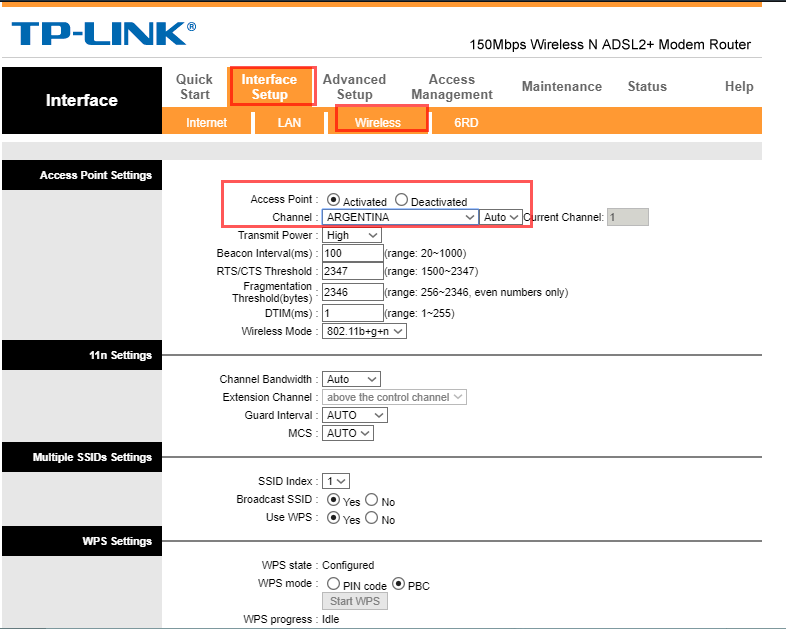The width and height of the screenshot is (786, 629).
Task: Click the Fragmentation Threshold input field
Action: click(x=352, y=292)
